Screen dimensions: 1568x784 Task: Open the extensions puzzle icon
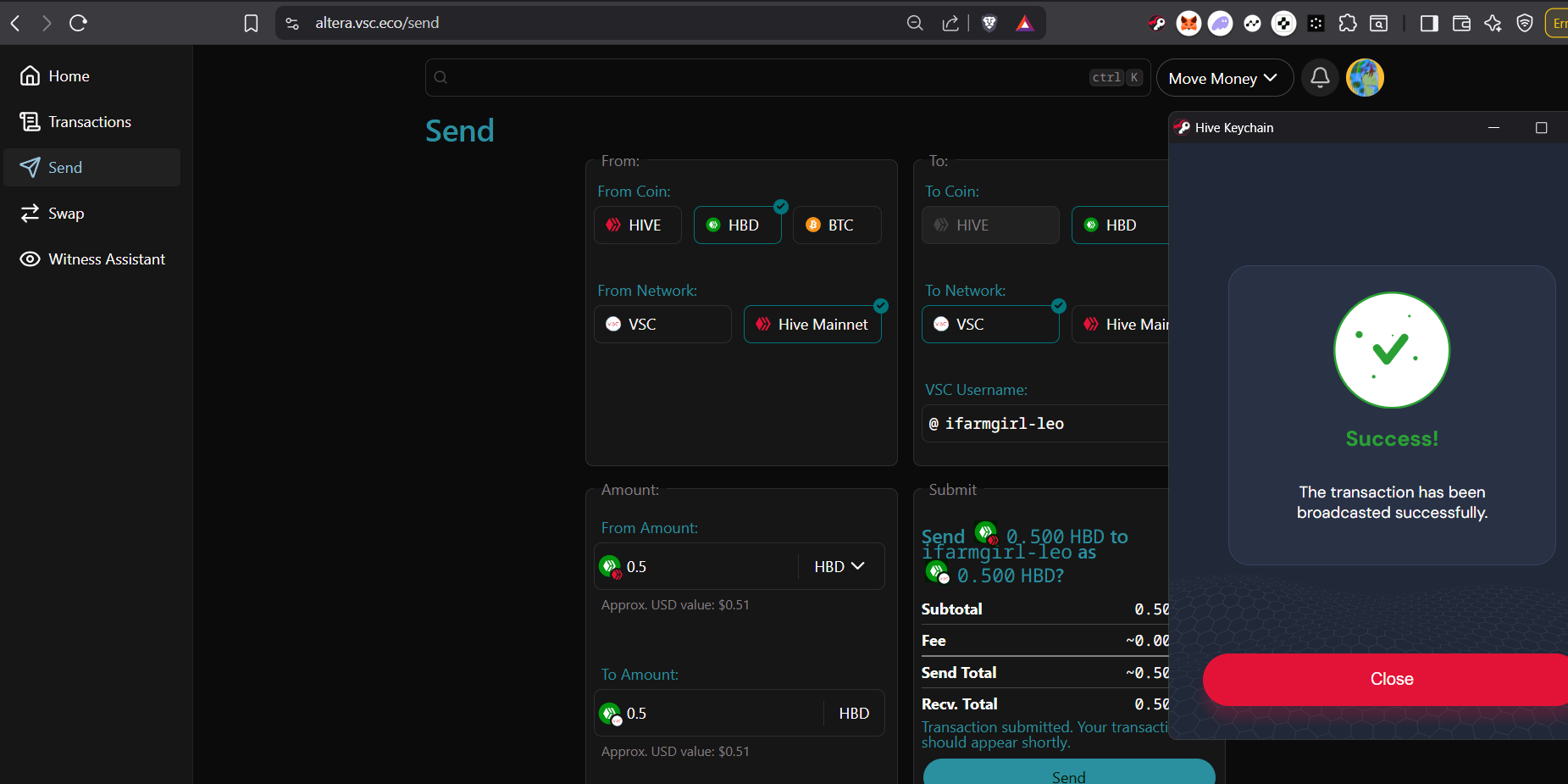click(x=1348, y=23)
